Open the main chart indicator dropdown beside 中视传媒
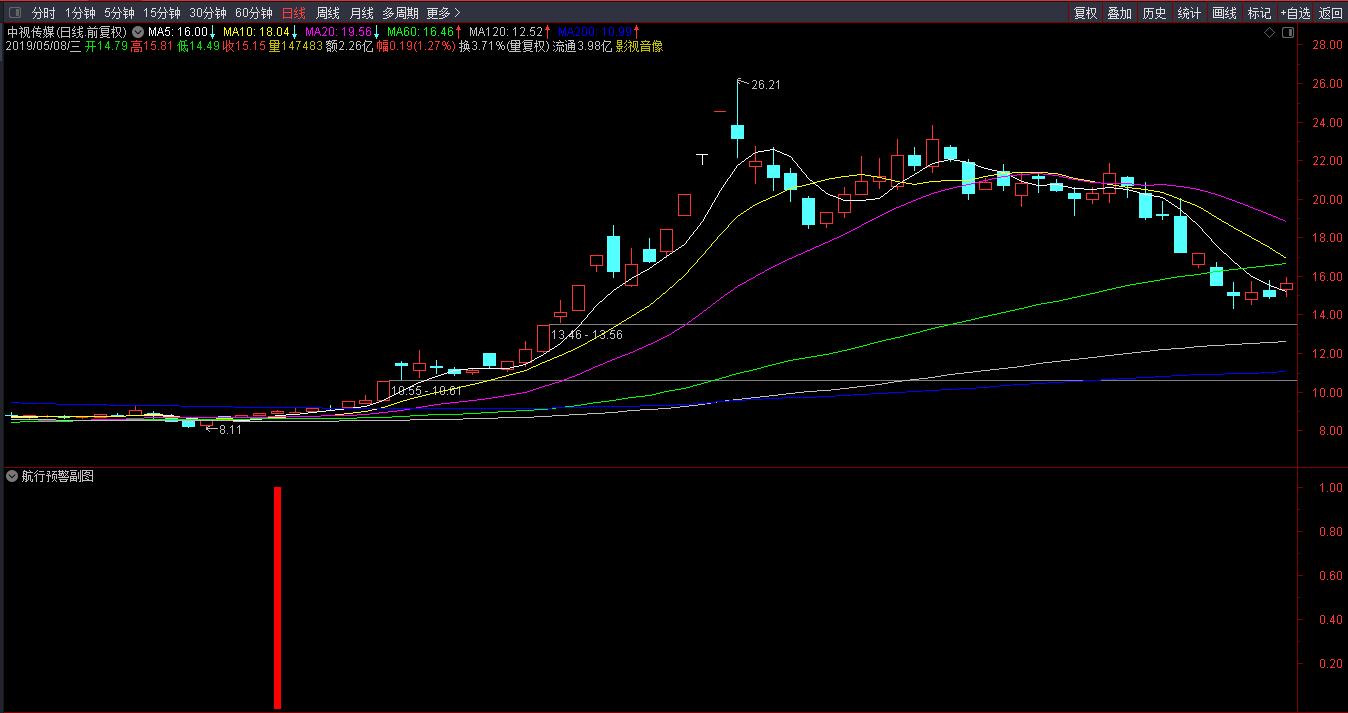Viewport: 1348px width, 713px height. pos(137,32)
